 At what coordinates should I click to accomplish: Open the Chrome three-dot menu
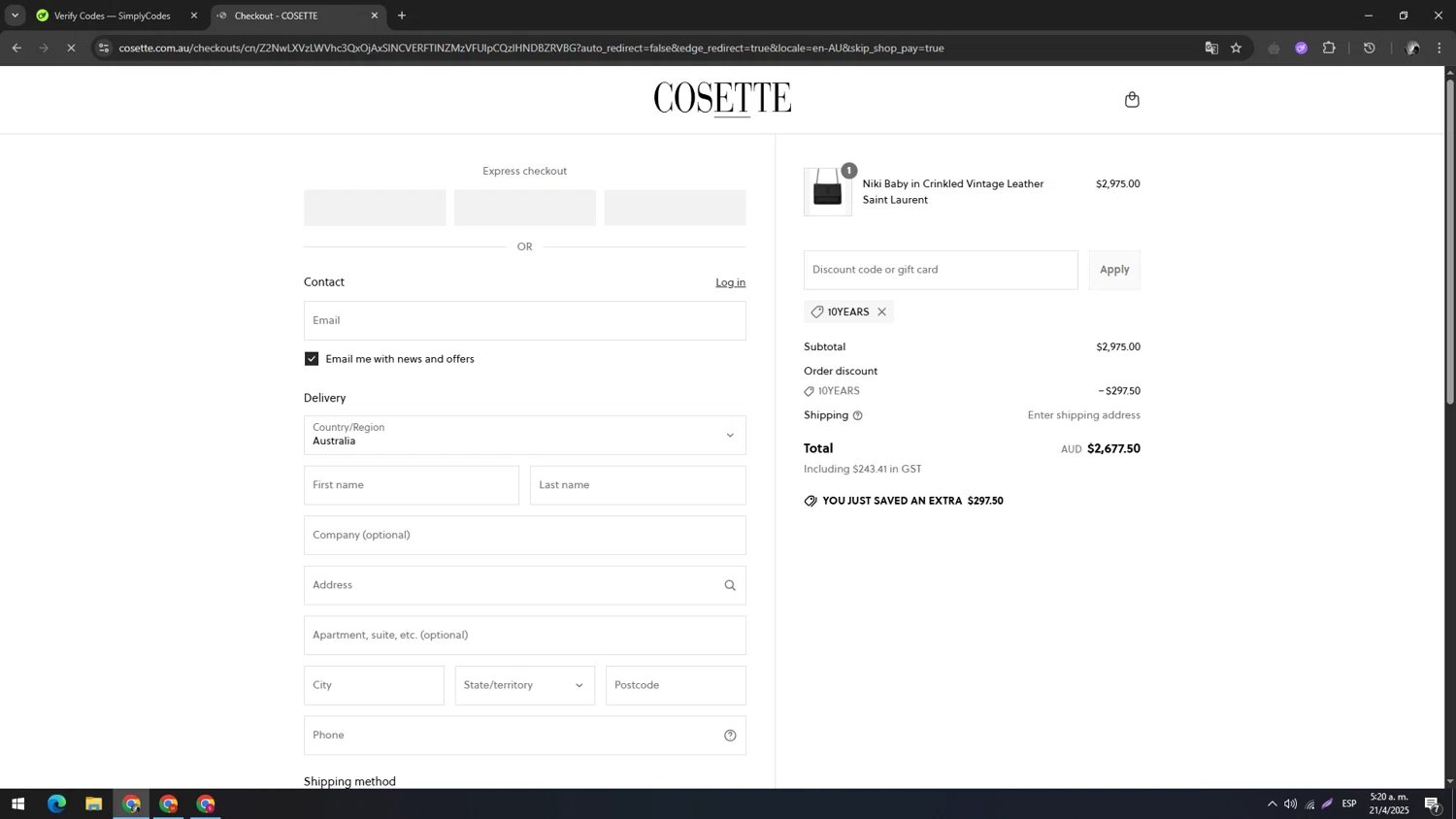(1439, 48)
